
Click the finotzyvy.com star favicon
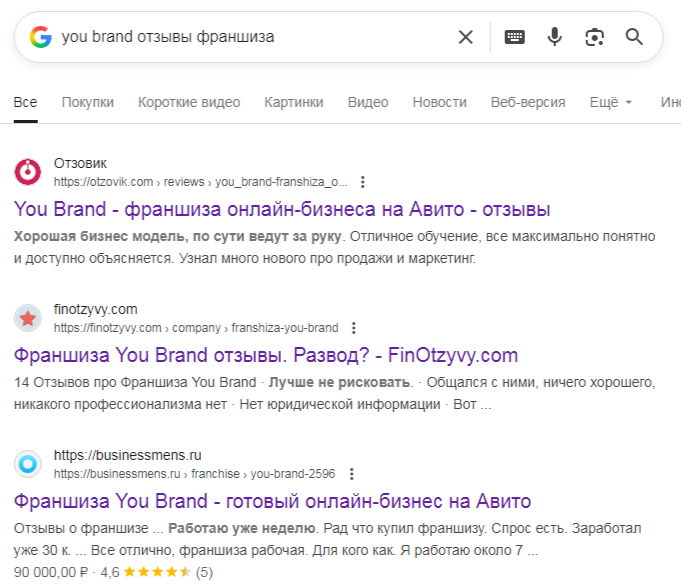pos(28,318)
